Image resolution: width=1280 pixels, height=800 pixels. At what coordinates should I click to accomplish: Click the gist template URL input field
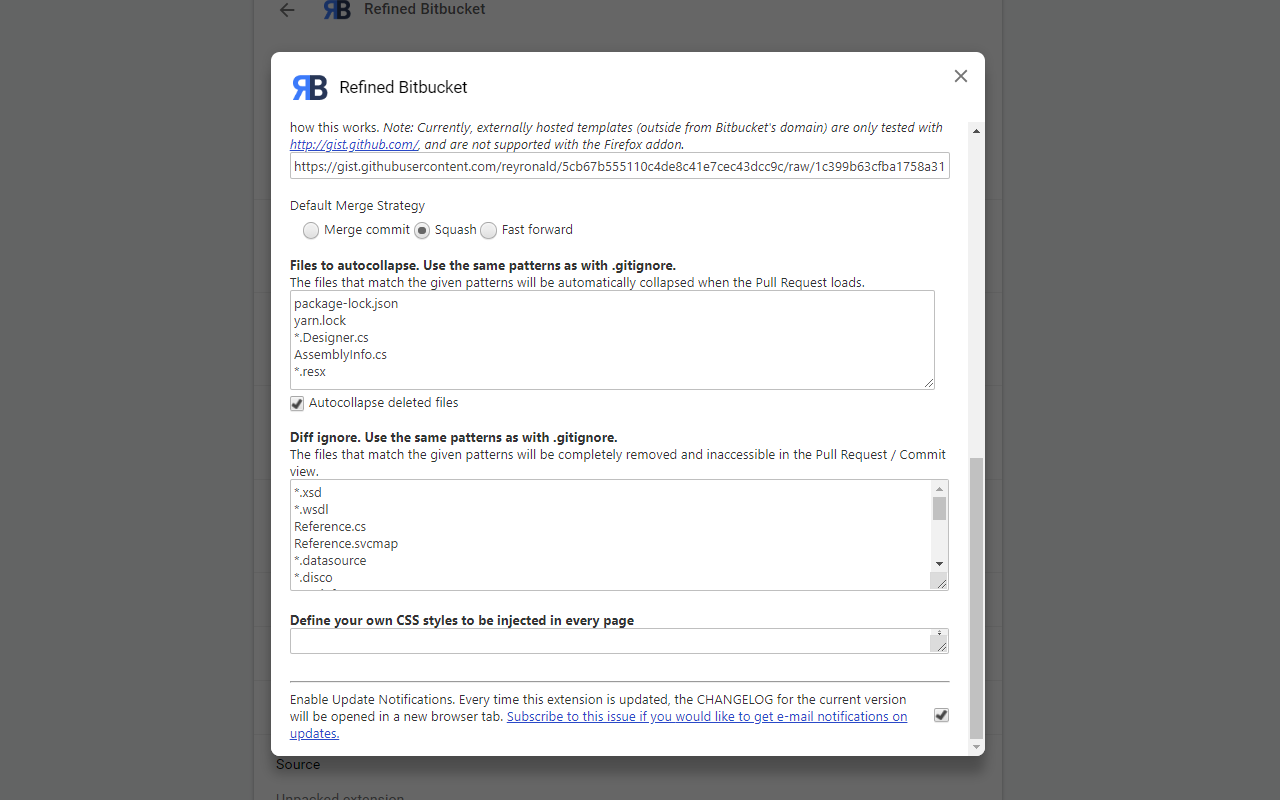[x=619, y=166]
